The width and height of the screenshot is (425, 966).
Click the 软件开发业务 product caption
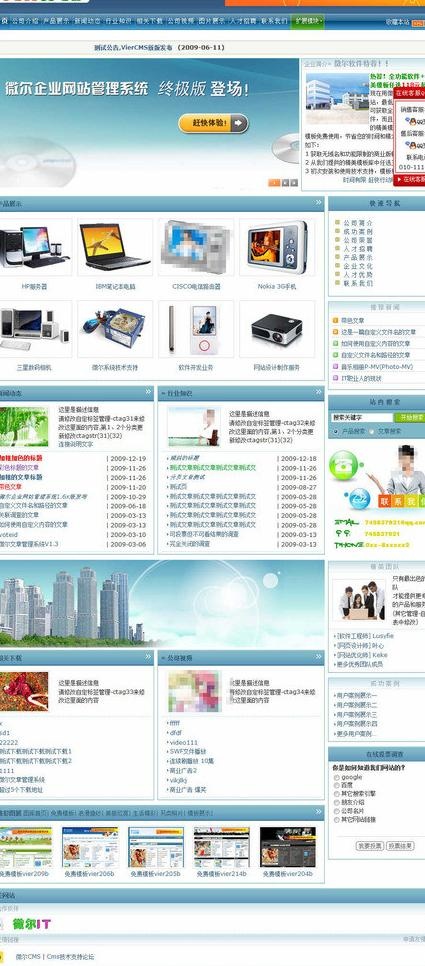[x=196, y=367]
